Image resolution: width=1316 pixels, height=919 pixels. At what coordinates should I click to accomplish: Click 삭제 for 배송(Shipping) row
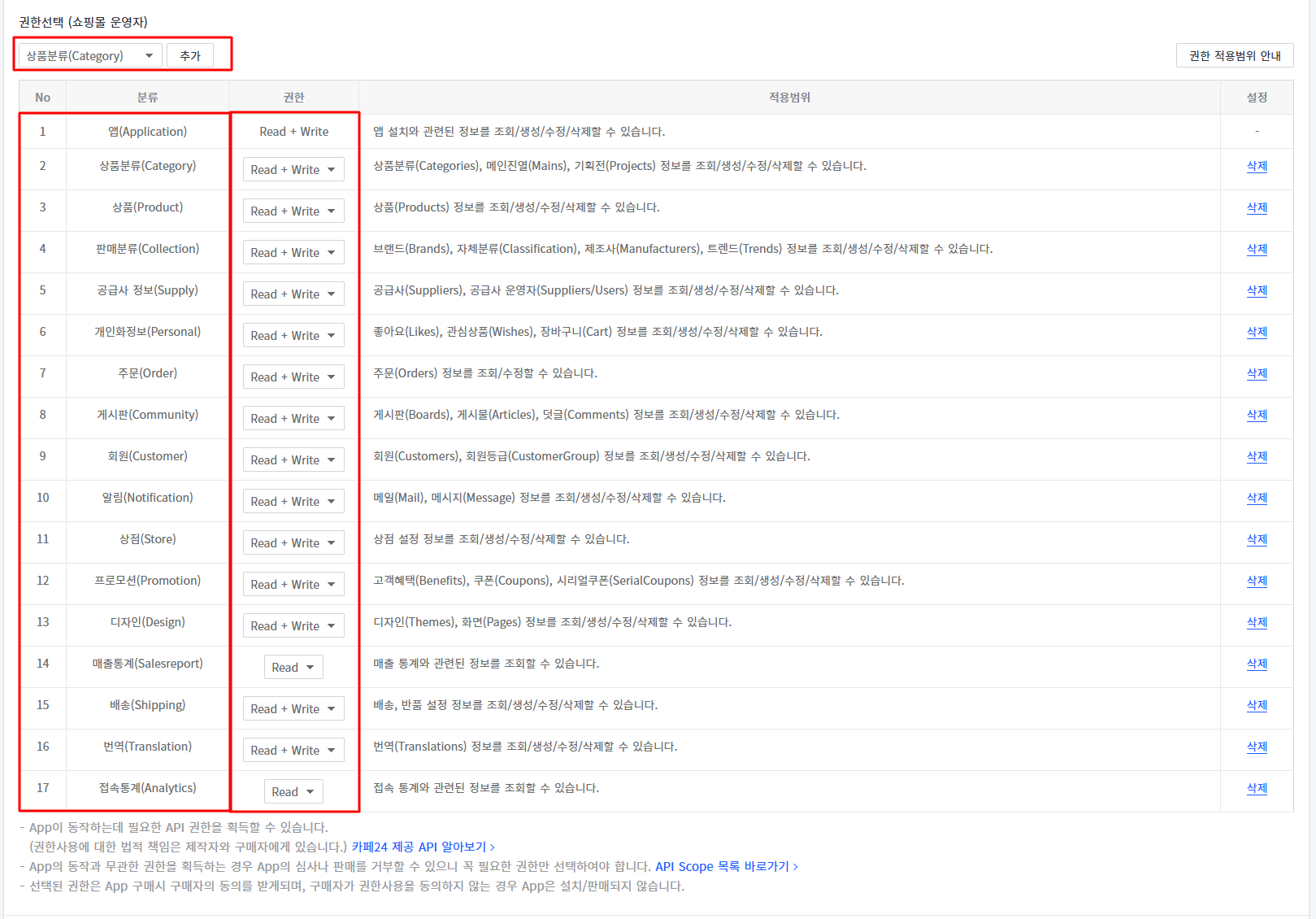click(1257, 705)
